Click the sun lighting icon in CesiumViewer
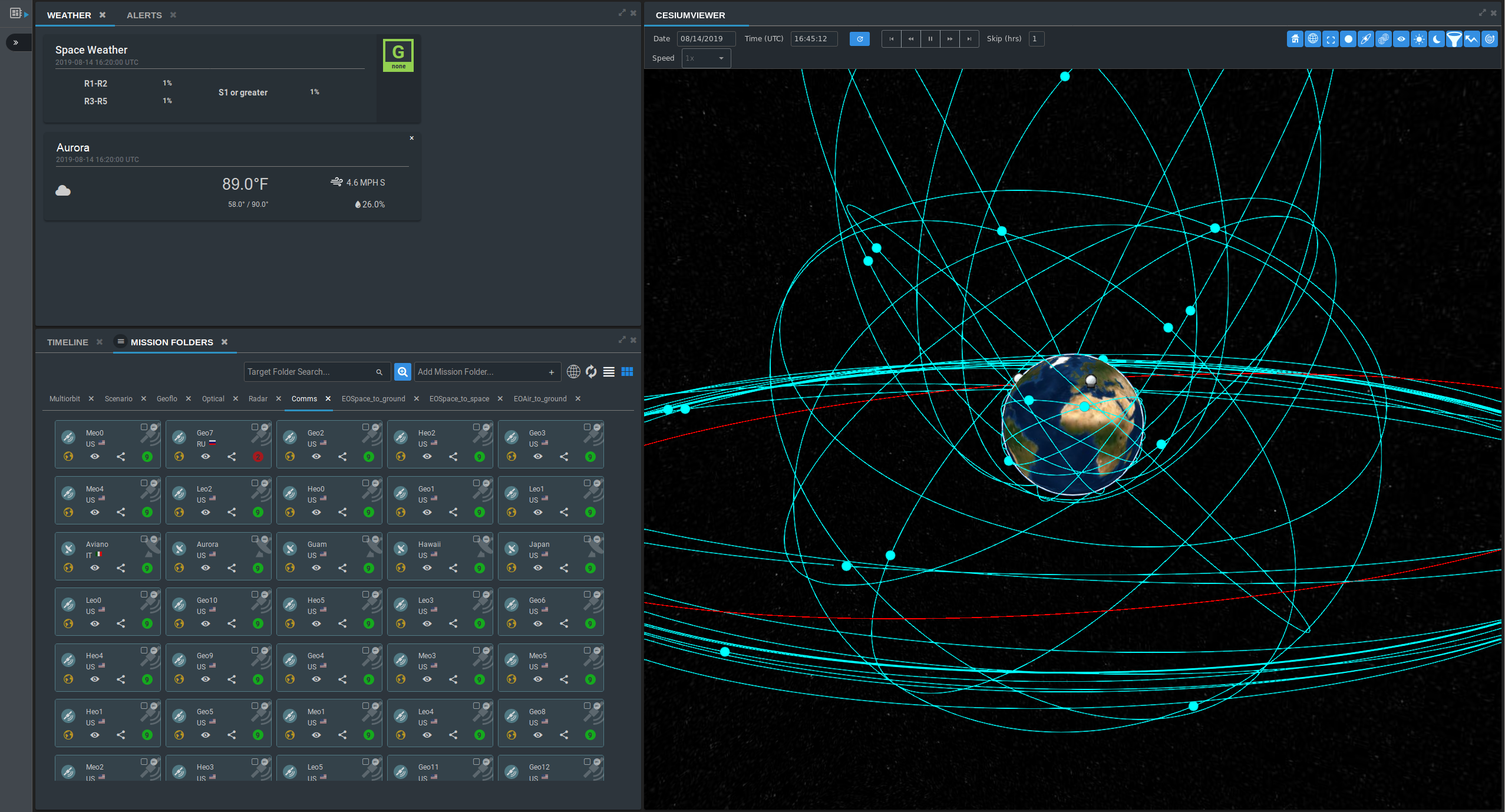The image size is (1505, 812). 1418,39
